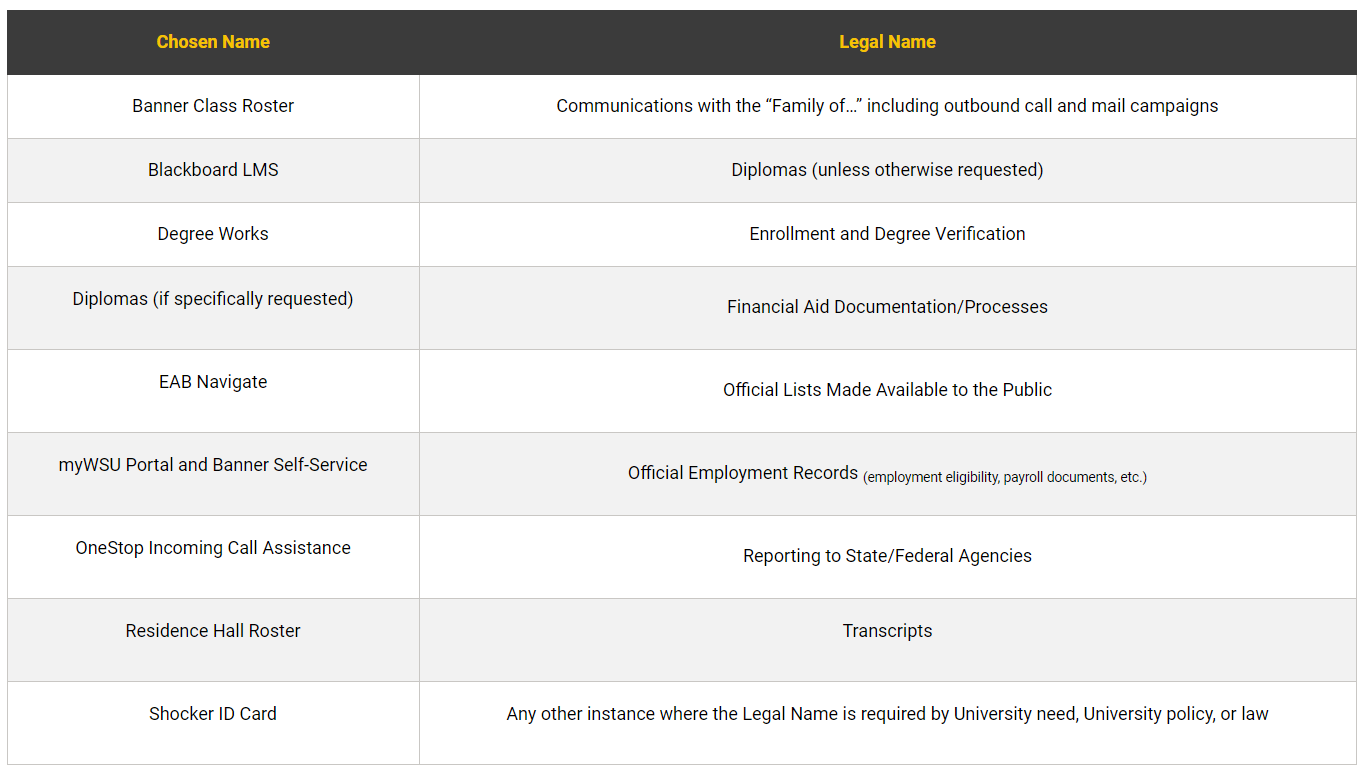The image size is (1364, 771).
Task: Click Financial Aid Documentation/Processes cell
Action: pyautogui.click(x=887, y=308)
